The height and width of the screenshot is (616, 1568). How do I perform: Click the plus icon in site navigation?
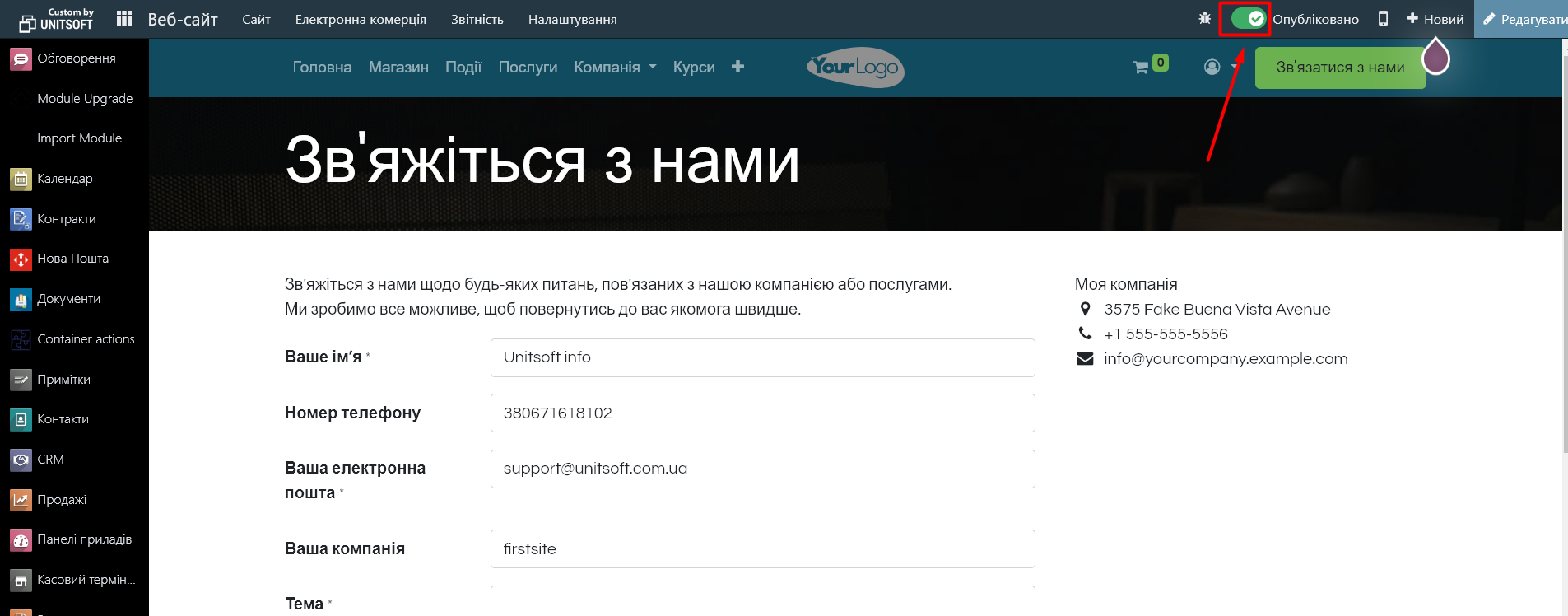tap(737, 67)
